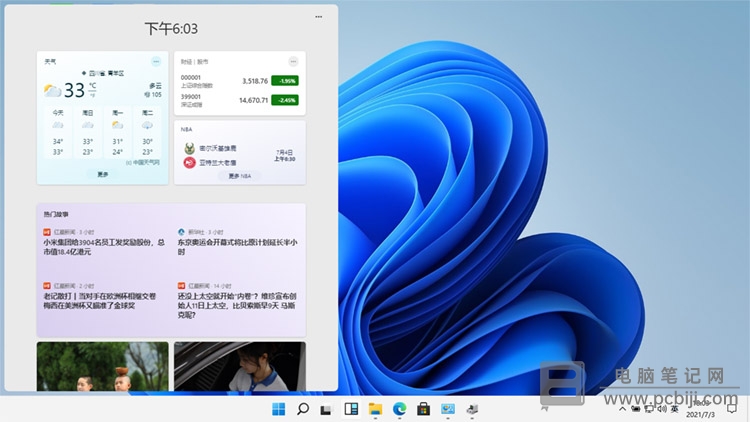
Task: Click the -1.95% change badge
Action: point(285,81)
